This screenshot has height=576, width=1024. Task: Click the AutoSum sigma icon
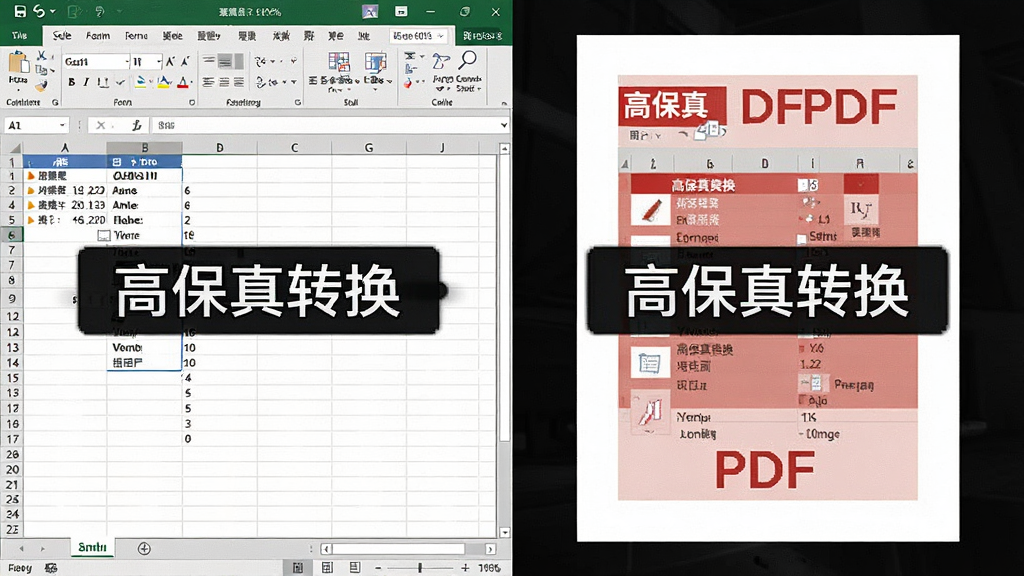(409, 56)
